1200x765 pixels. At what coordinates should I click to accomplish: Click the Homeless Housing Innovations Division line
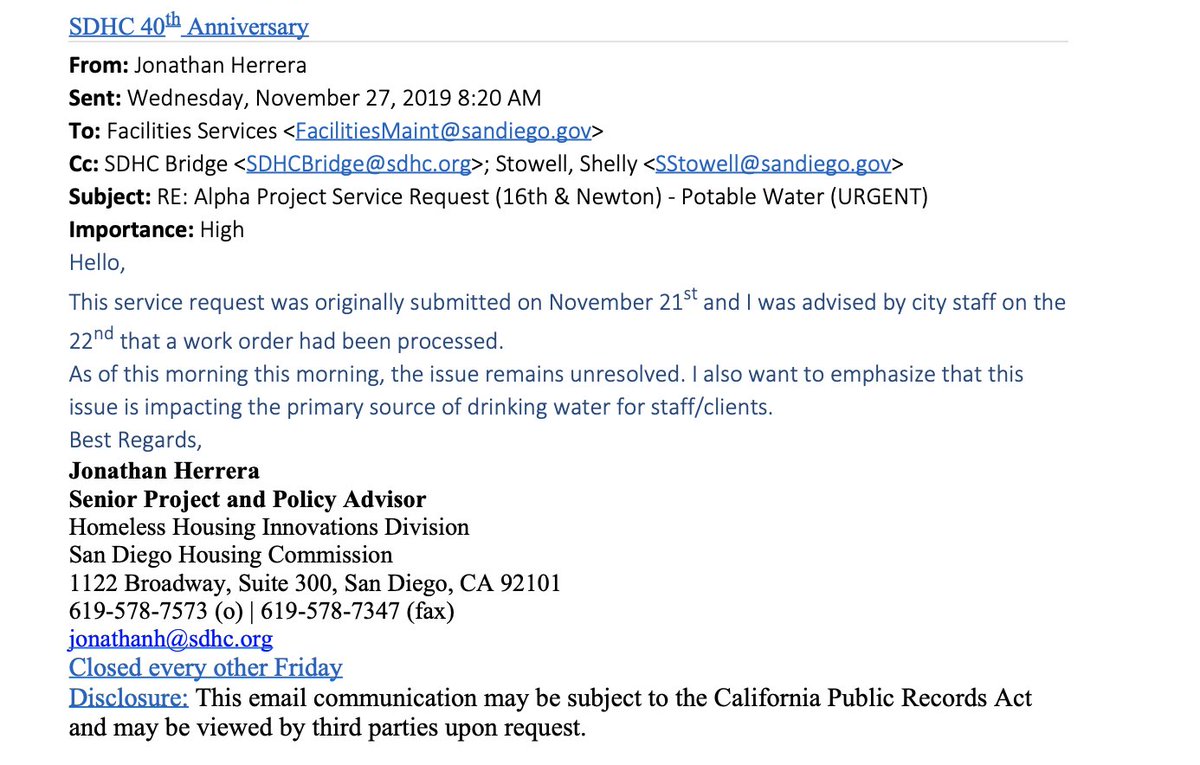click(x=269, y=527)
